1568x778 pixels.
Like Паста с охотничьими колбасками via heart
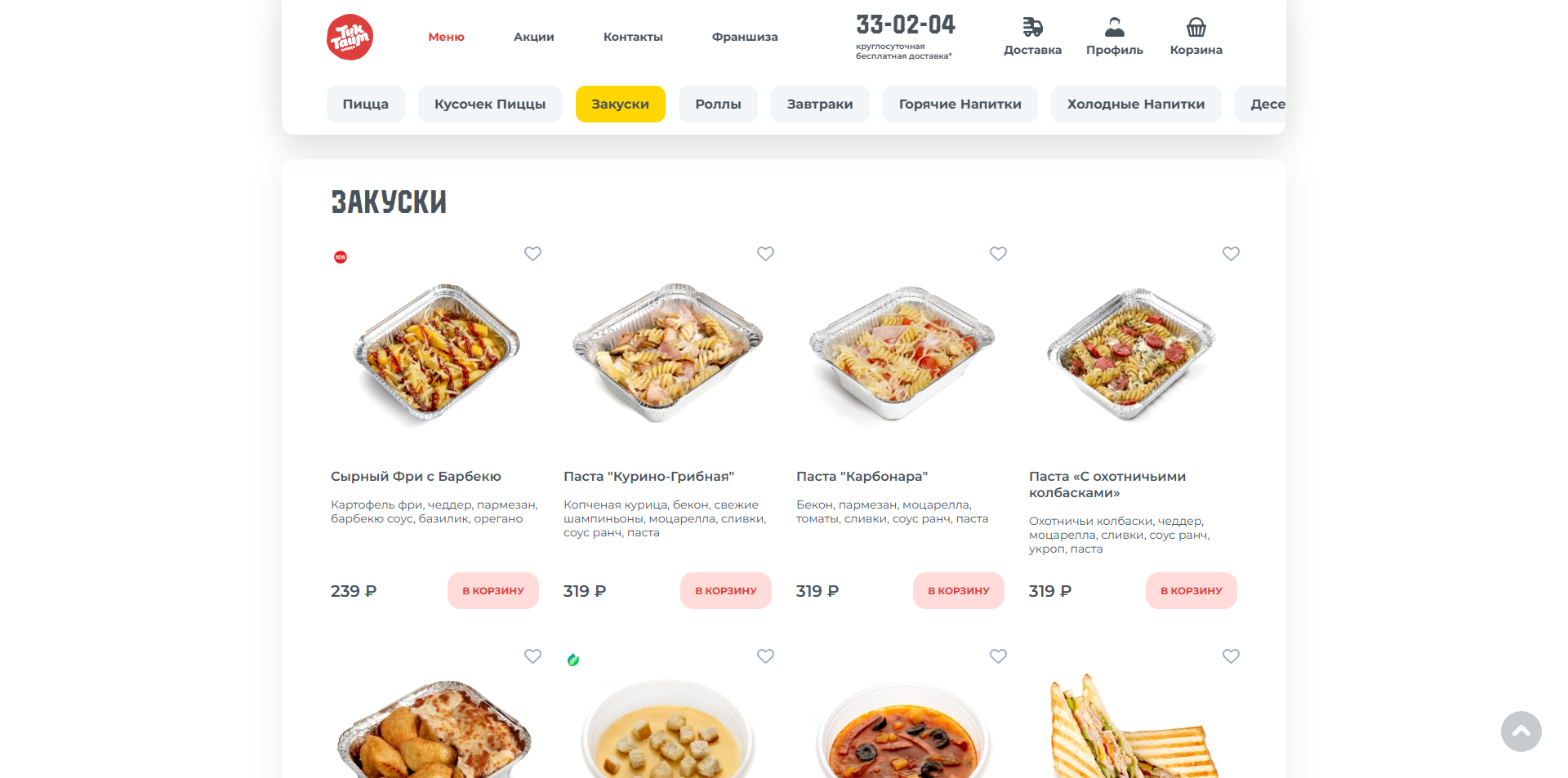1231,254
